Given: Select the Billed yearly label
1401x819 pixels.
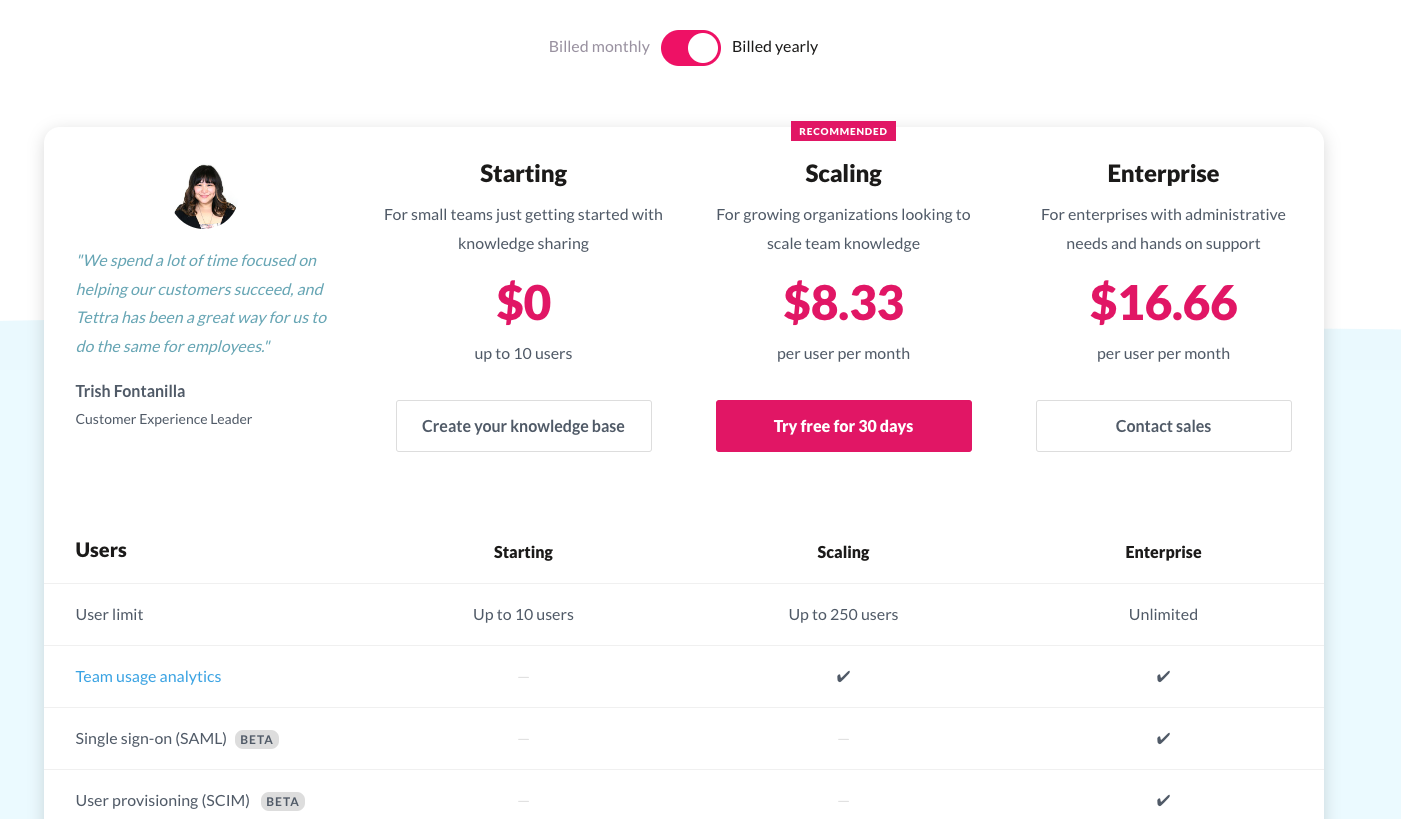Looking at the screenshot, I should pyautogui.click(x=775, y=47).
